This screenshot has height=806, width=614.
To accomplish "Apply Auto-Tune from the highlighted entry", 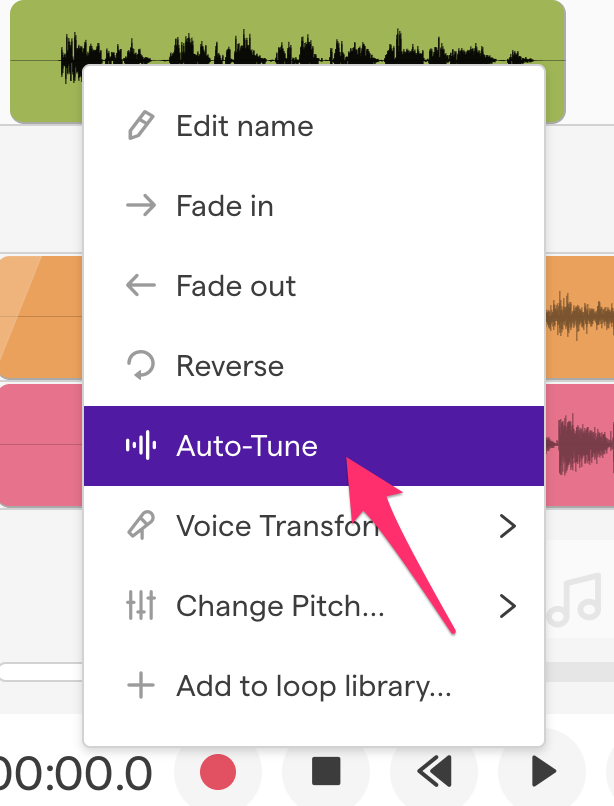I will pyautogui.click(x=247, y=446).
